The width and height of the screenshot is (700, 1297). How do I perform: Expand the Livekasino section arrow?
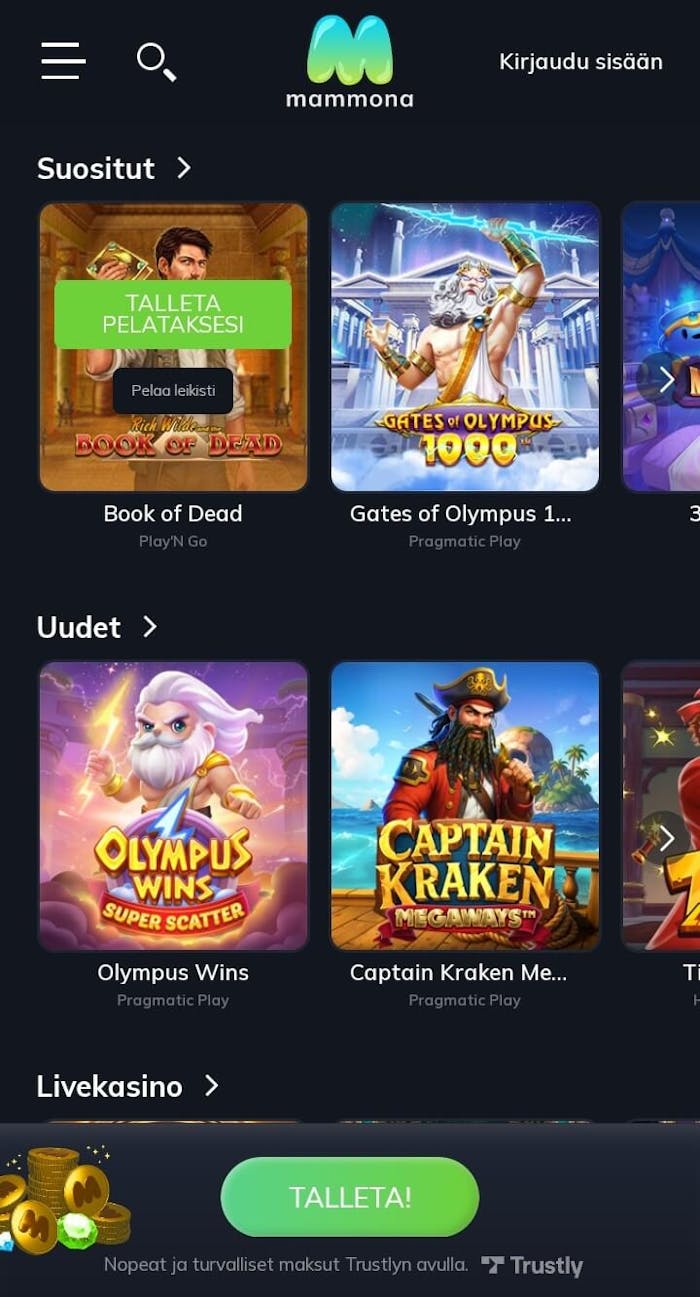pos(211,1085)
